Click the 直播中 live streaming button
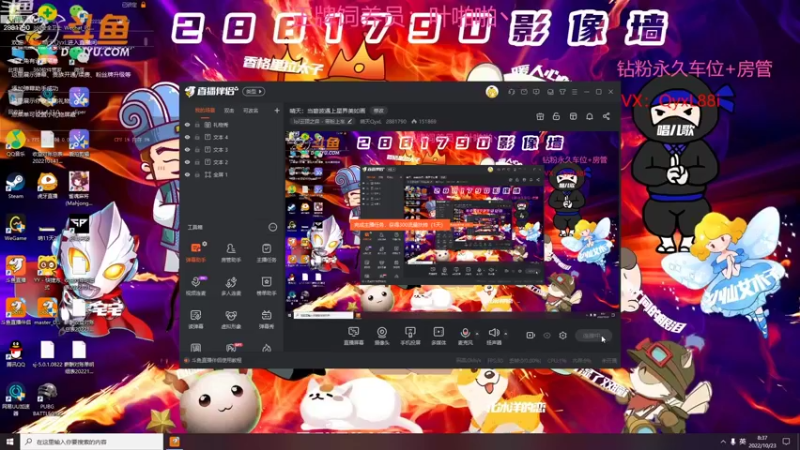This screenshot has height=450, width=800. click(x=593, y=335)
